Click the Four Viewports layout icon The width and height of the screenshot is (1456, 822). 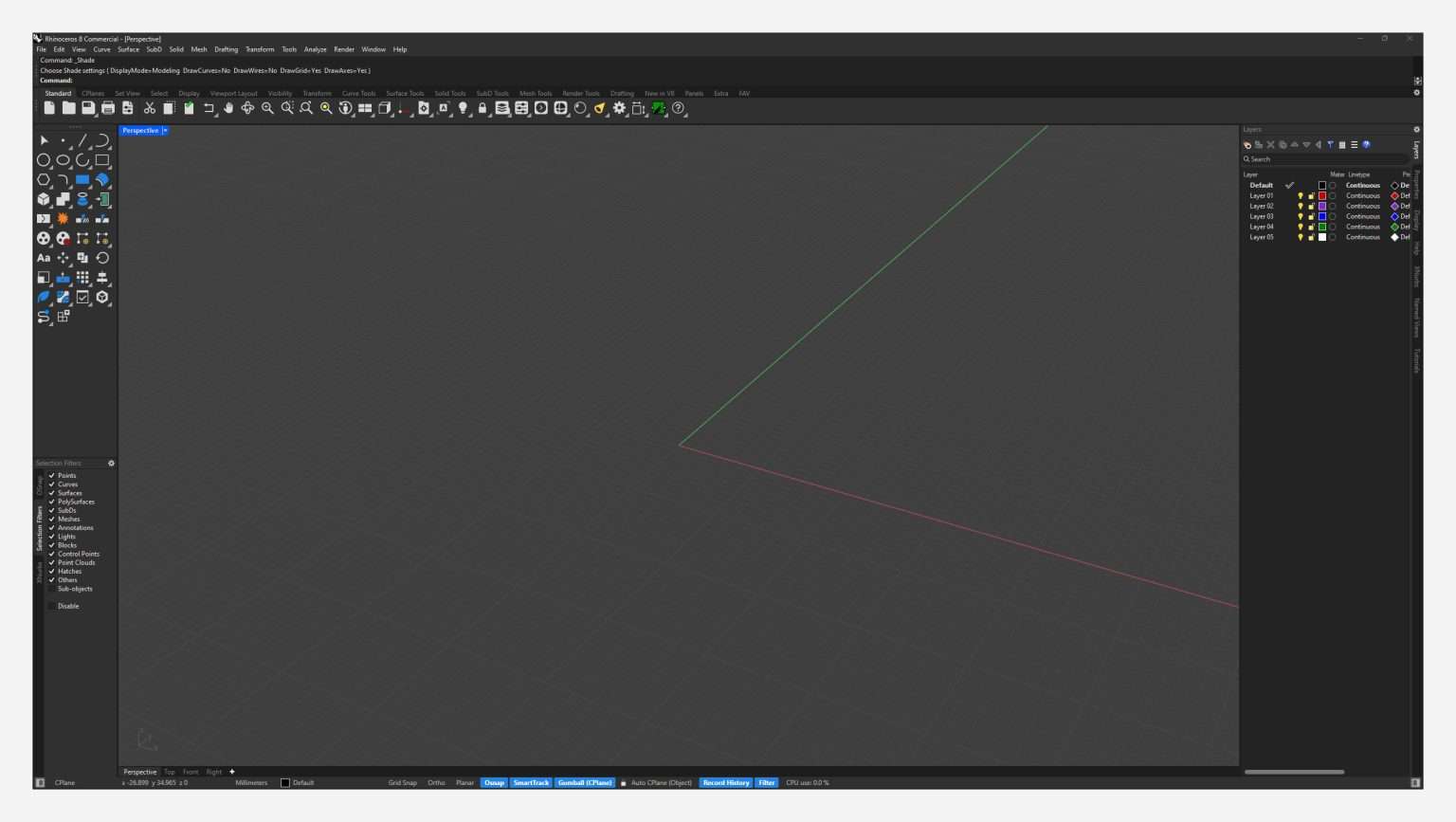365,108
